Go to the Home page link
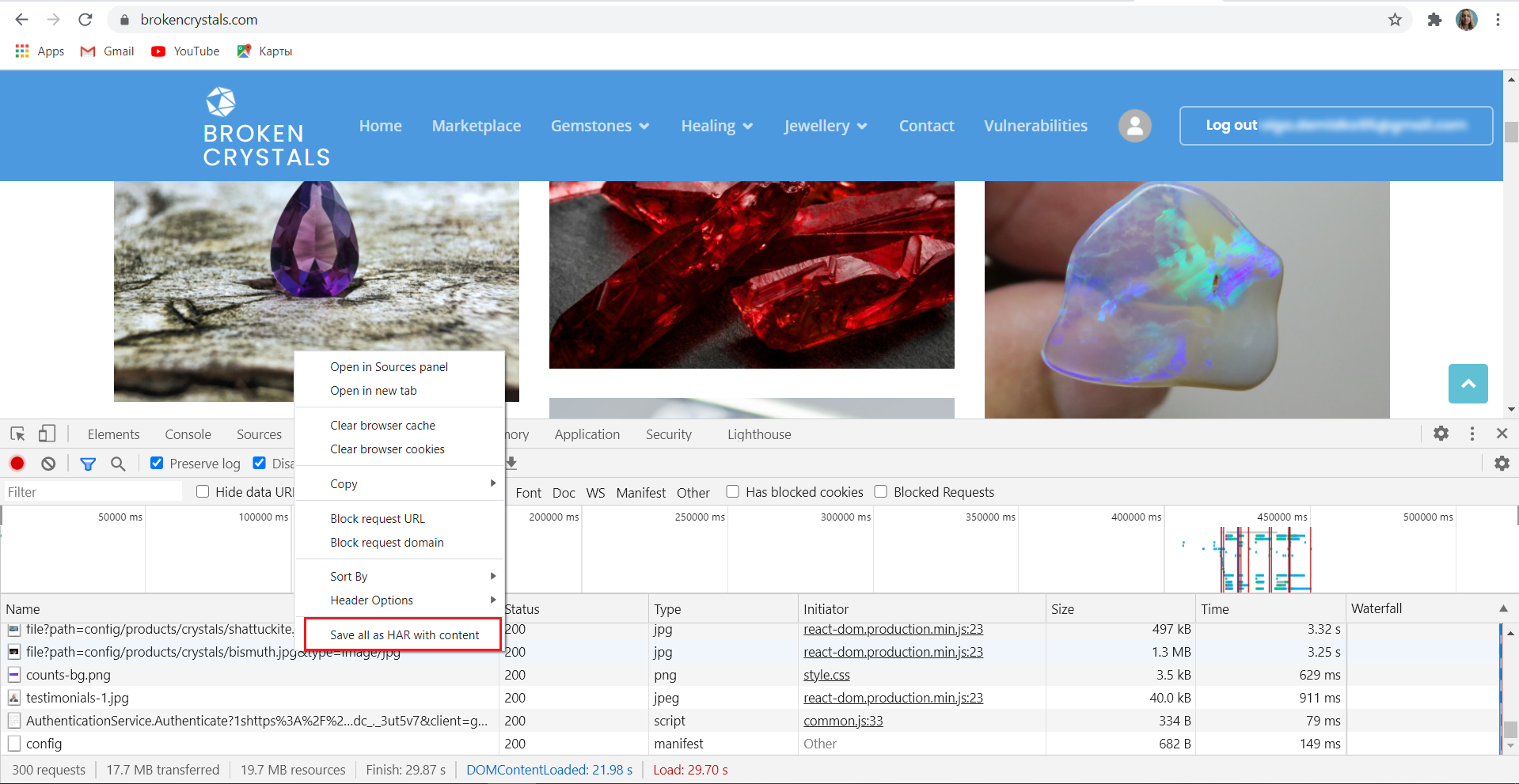 (x=381, y=126)
